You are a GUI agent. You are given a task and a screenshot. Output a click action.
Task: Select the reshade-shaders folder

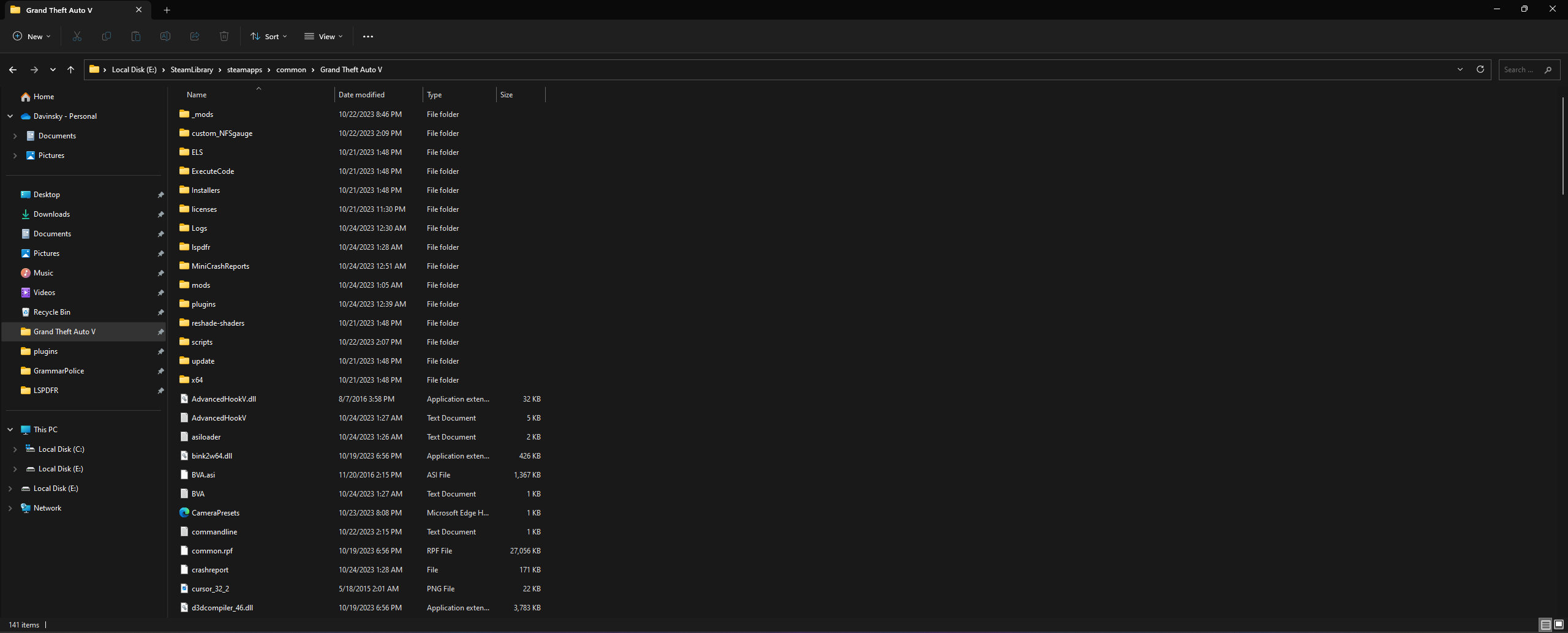(x=360, y=323)
